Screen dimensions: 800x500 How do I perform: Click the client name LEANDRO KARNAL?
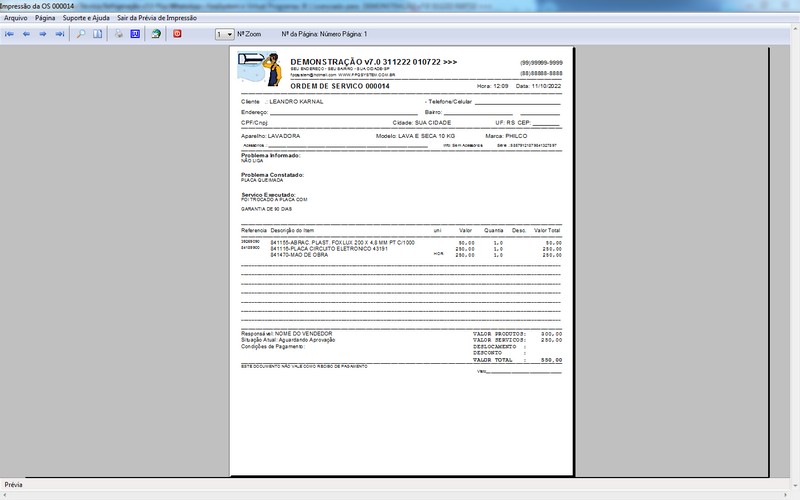click(296, 102)
